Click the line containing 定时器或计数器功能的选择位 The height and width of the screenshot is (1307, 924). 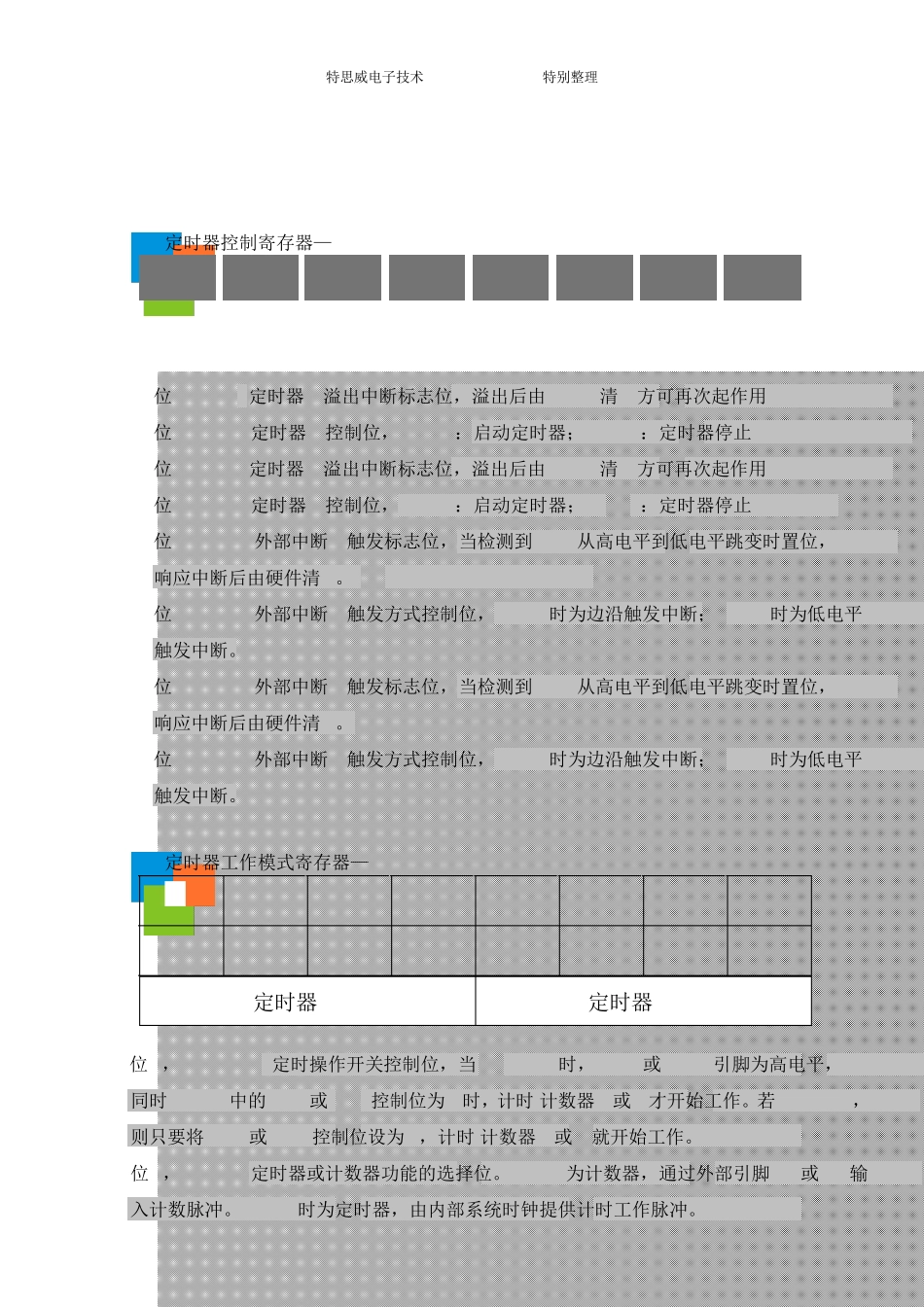click(499, 1174)
